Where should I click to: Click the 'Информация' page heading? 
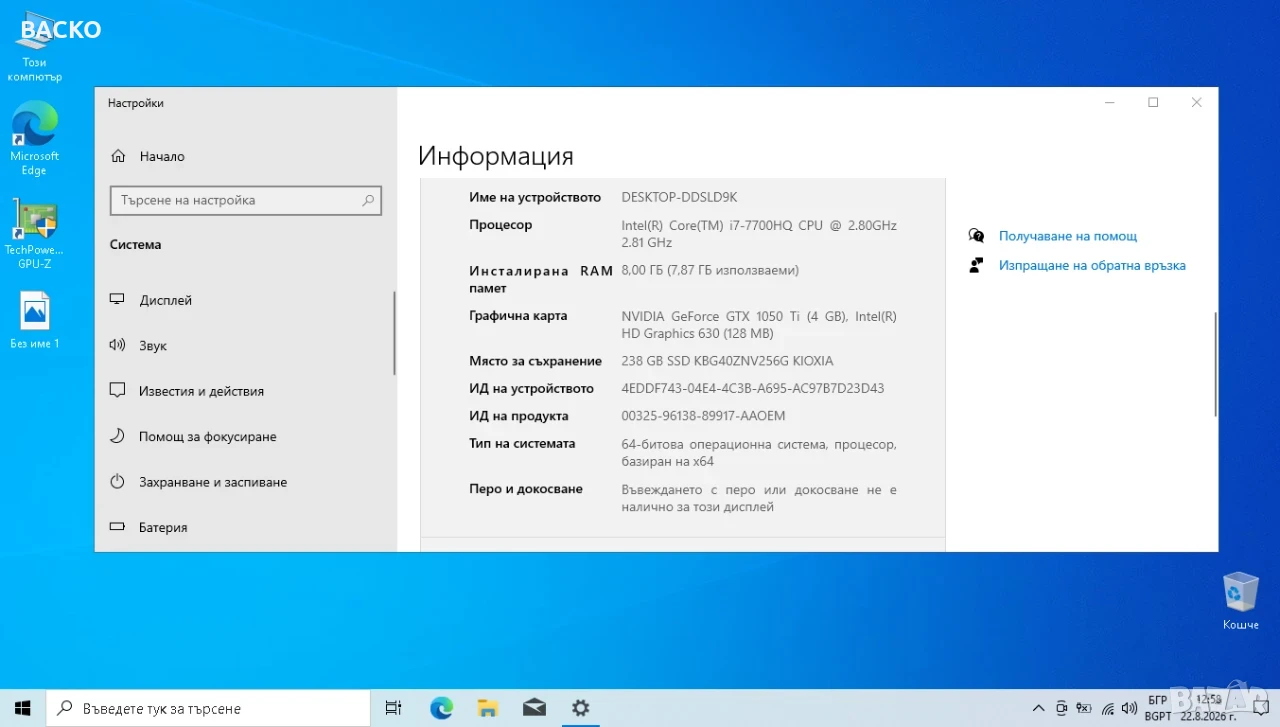pyautogui.click(x=496, y=156)
